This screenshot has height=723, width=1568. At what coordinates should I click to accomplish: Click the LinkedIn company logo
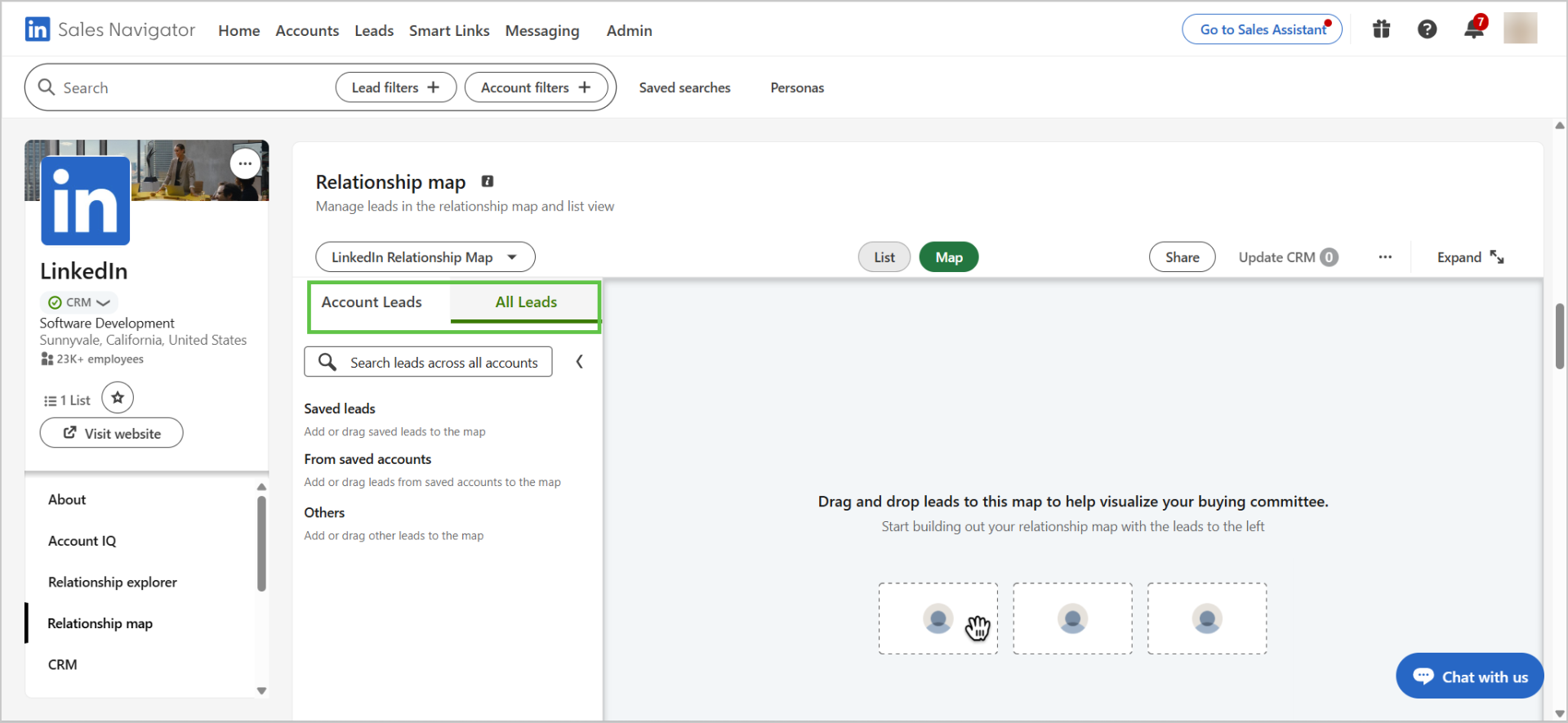86,201
